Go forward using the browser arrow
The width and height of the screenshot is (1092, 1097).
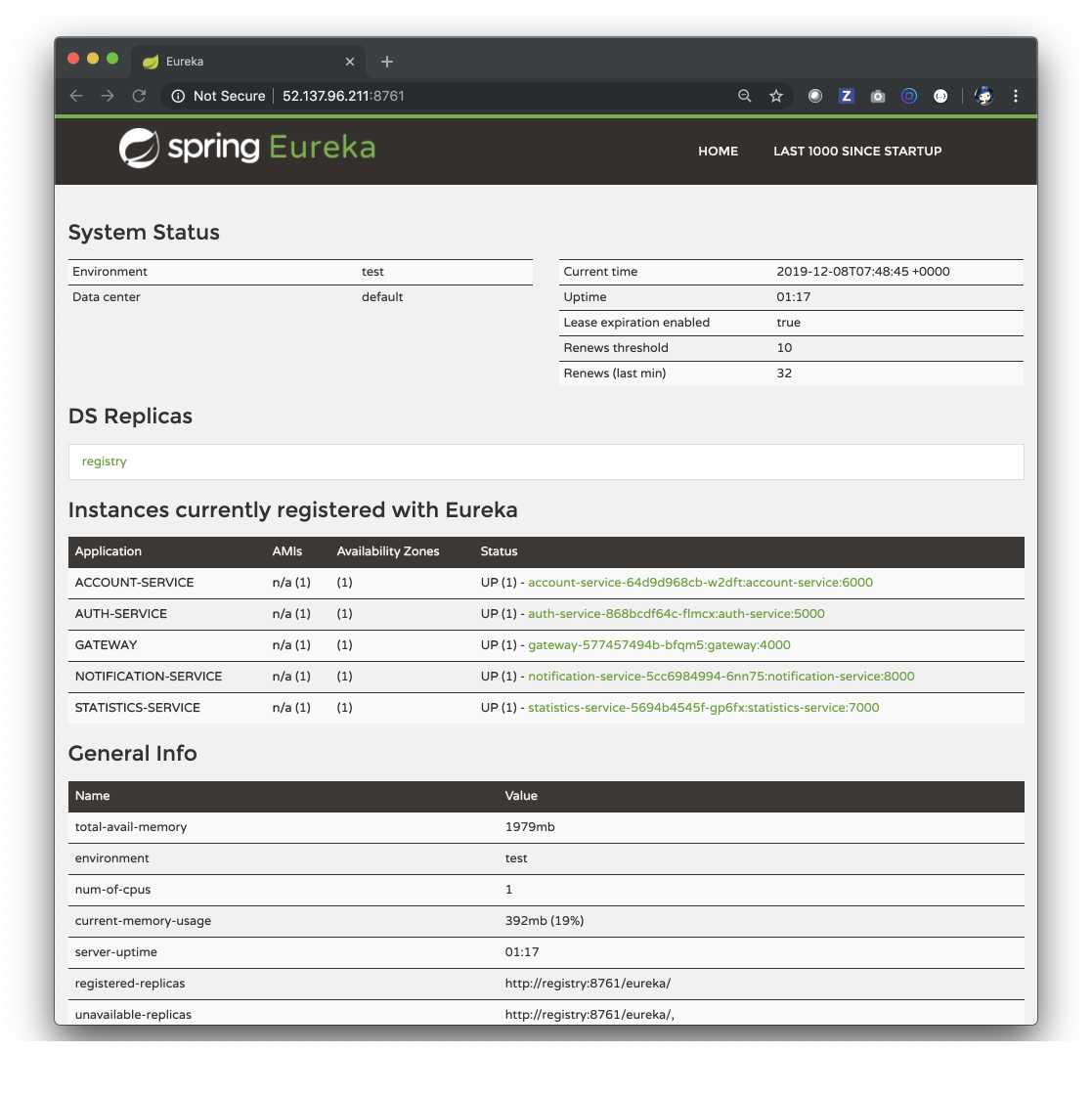[107, 96]
